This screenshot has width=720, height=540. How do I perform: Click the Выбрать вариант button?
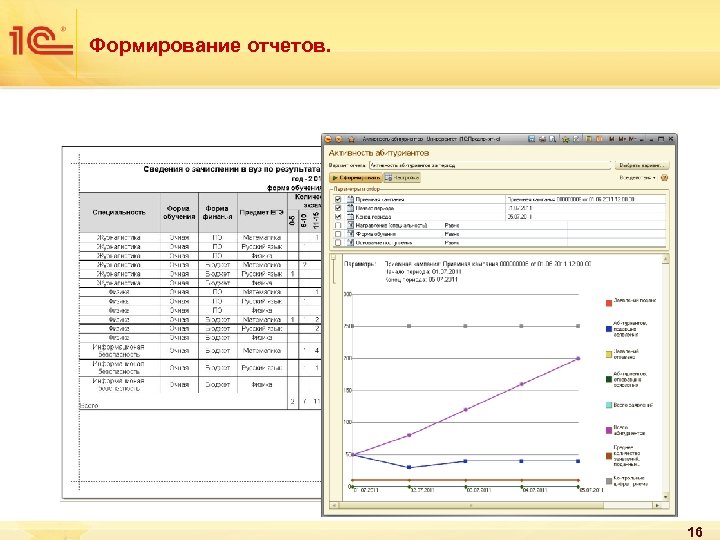pyautogui.click(x=642, y=165)
